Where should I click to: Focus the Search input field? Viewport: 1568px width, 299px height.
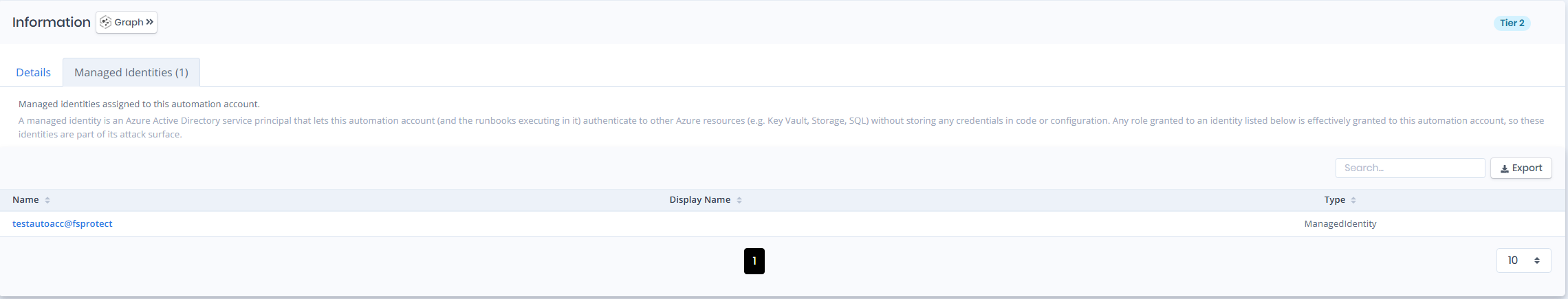1410,168
